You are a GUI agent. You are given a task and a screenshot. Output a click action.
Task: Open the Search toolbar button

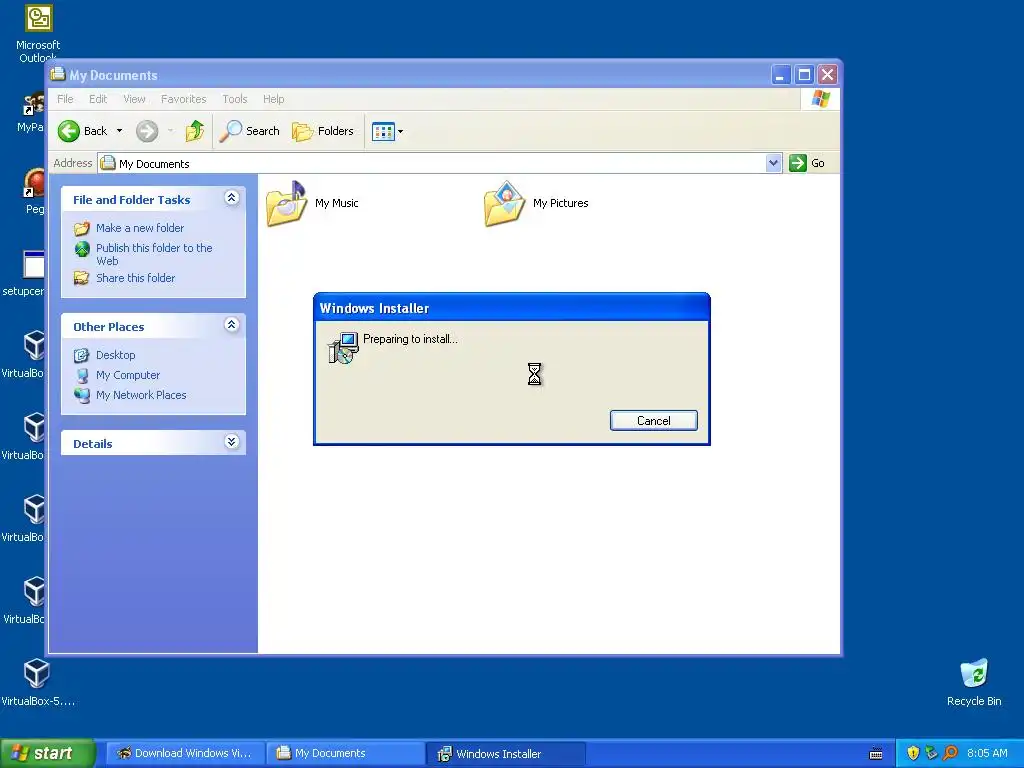click(x=249, y=131)
